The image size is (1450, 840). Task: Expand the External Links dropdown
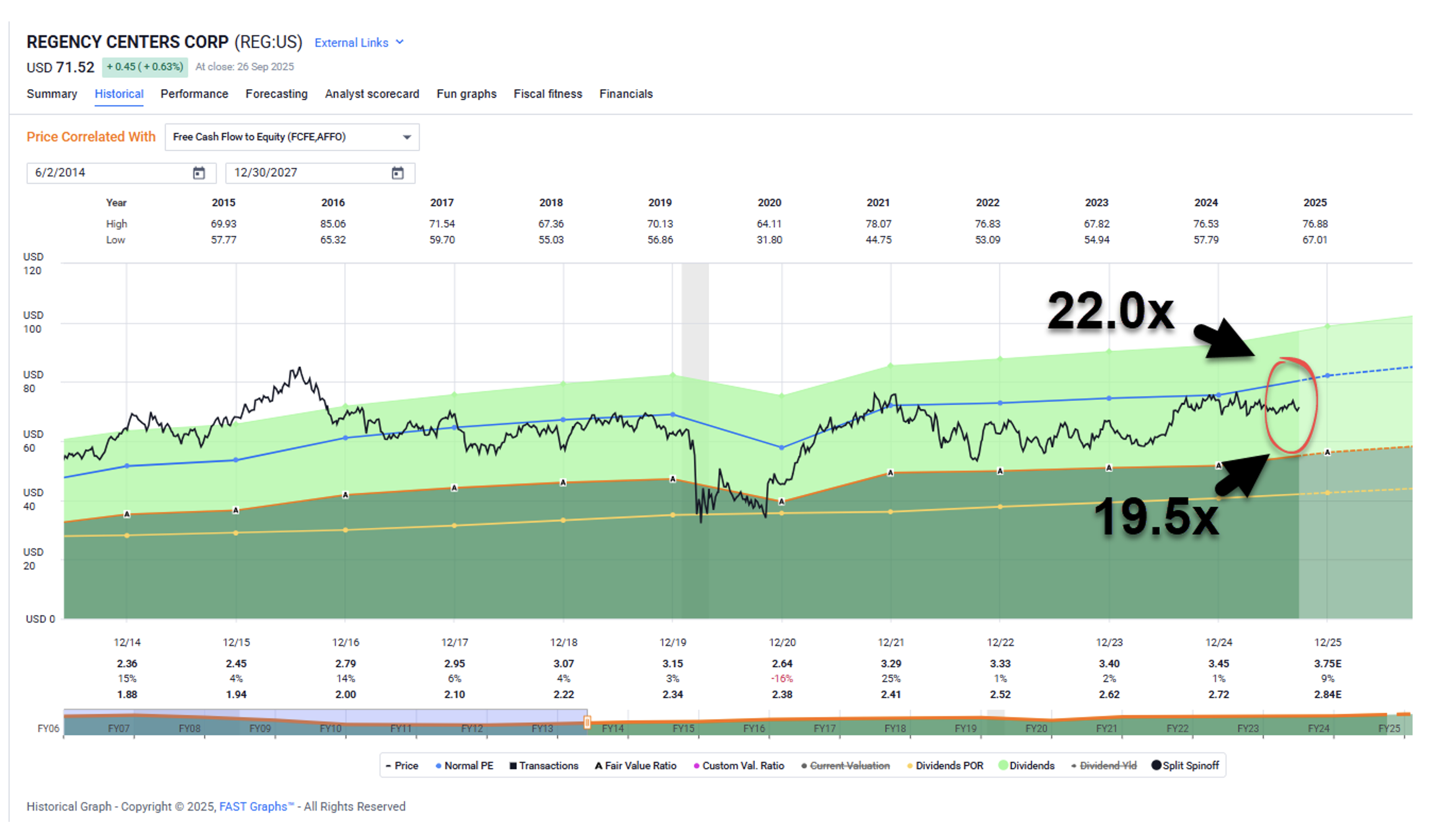(359, 43)
